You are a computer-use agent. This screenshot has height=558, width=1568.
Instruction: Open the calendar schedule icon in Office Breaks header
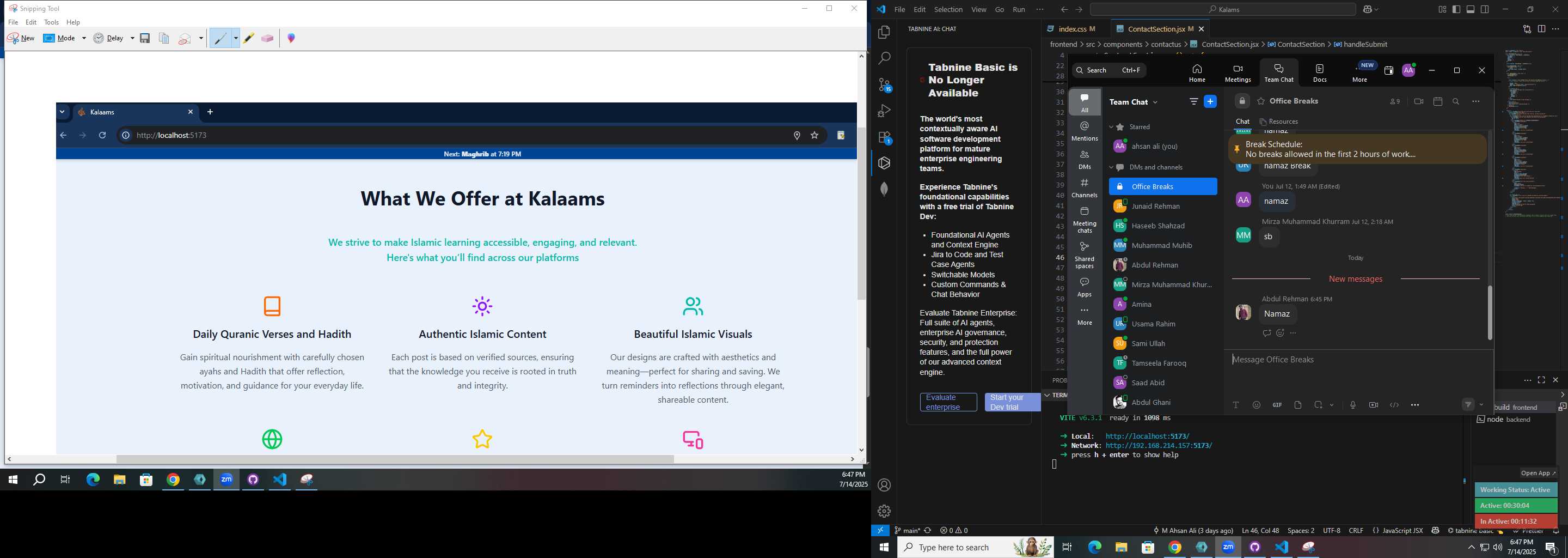pyautogui.click(x=1438, y=102)
